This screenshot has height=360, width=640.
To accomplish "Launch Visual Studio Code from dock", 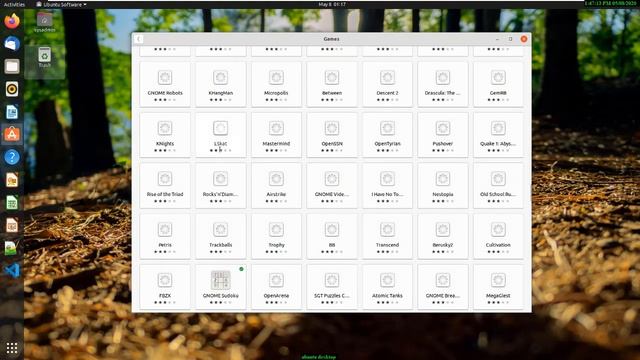I will [12, 271].
